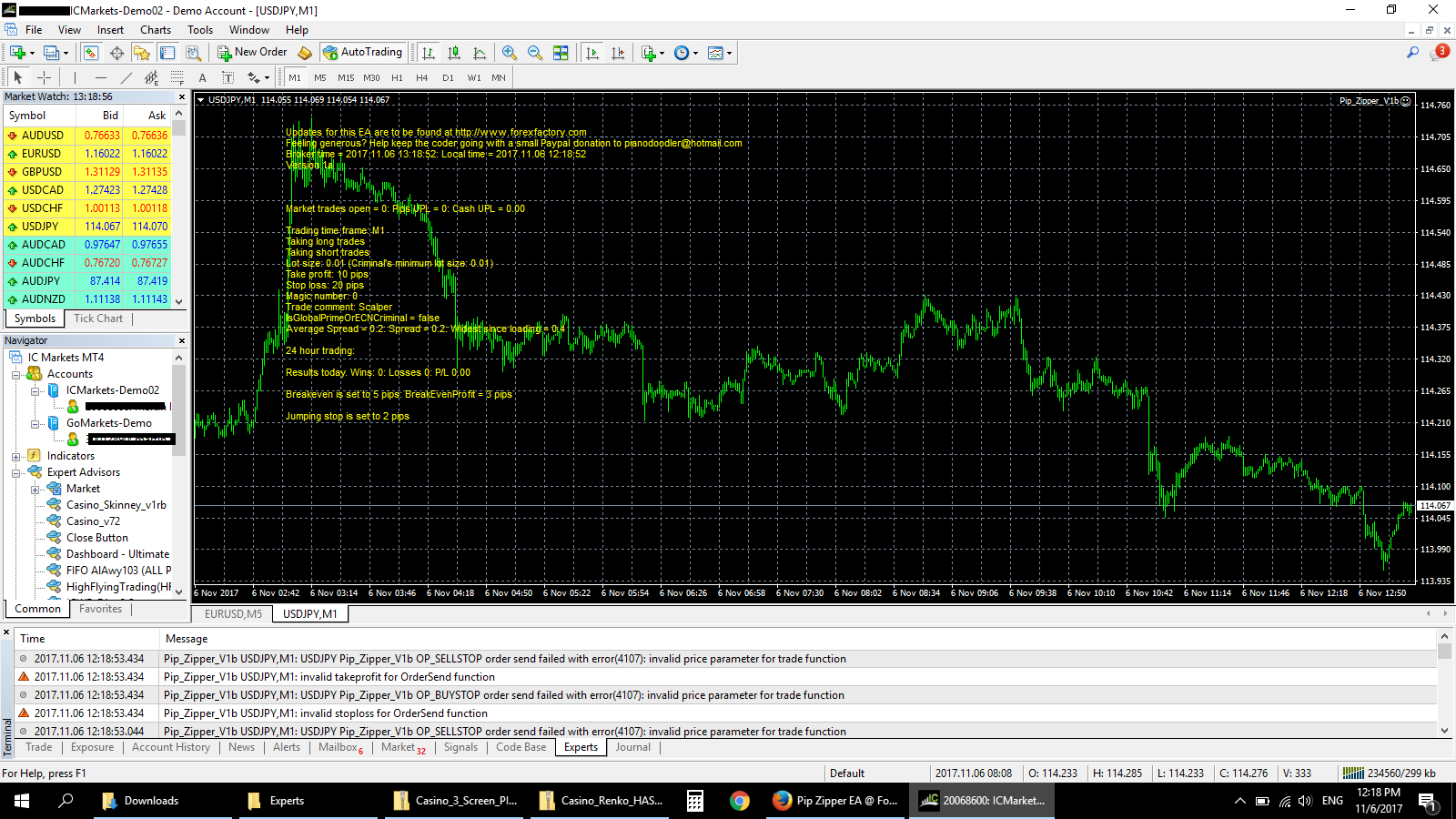Open Chrome from the taskbar
This screenshot has width=1456, height=819.
click(740, 801)
